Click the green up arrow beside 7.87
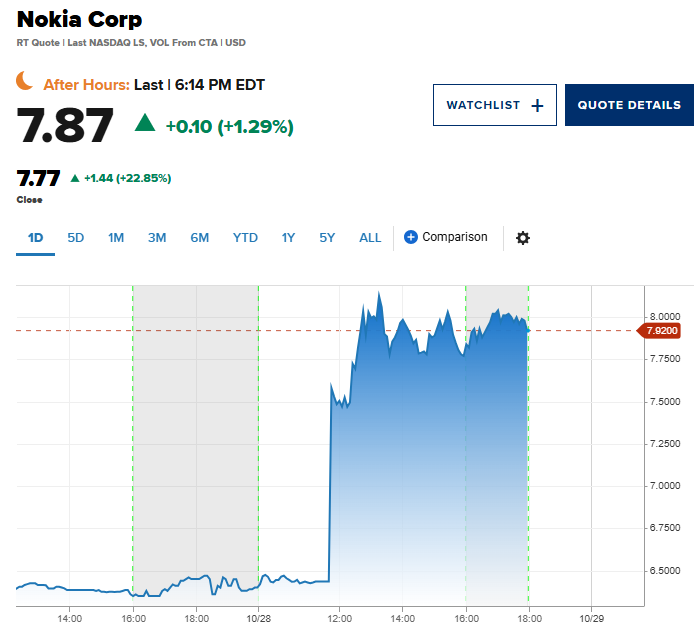 pyautogui.click(x=145, y=123)
